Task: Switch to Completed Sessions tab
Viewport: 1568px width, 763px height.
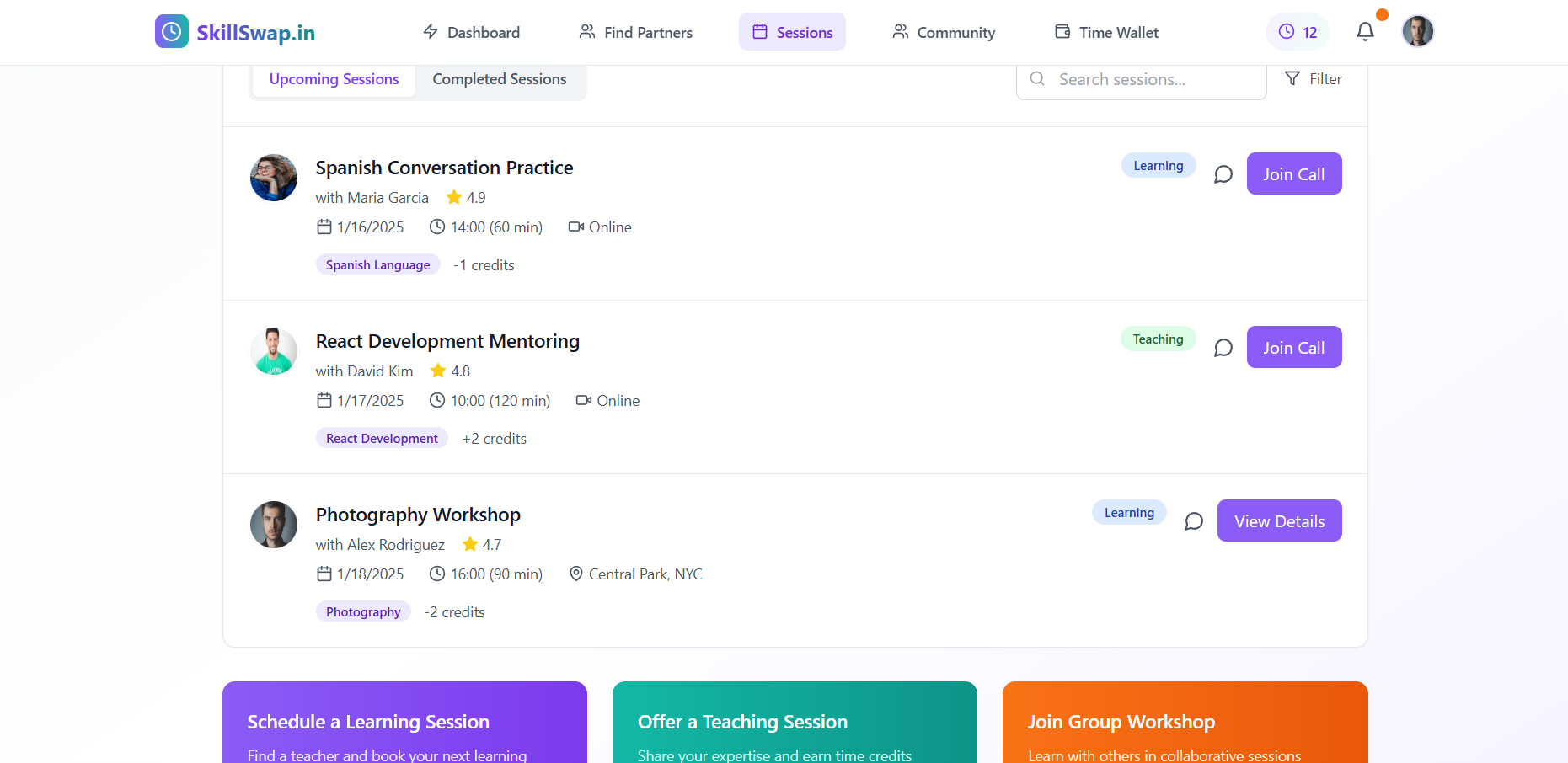Action: 500,79
